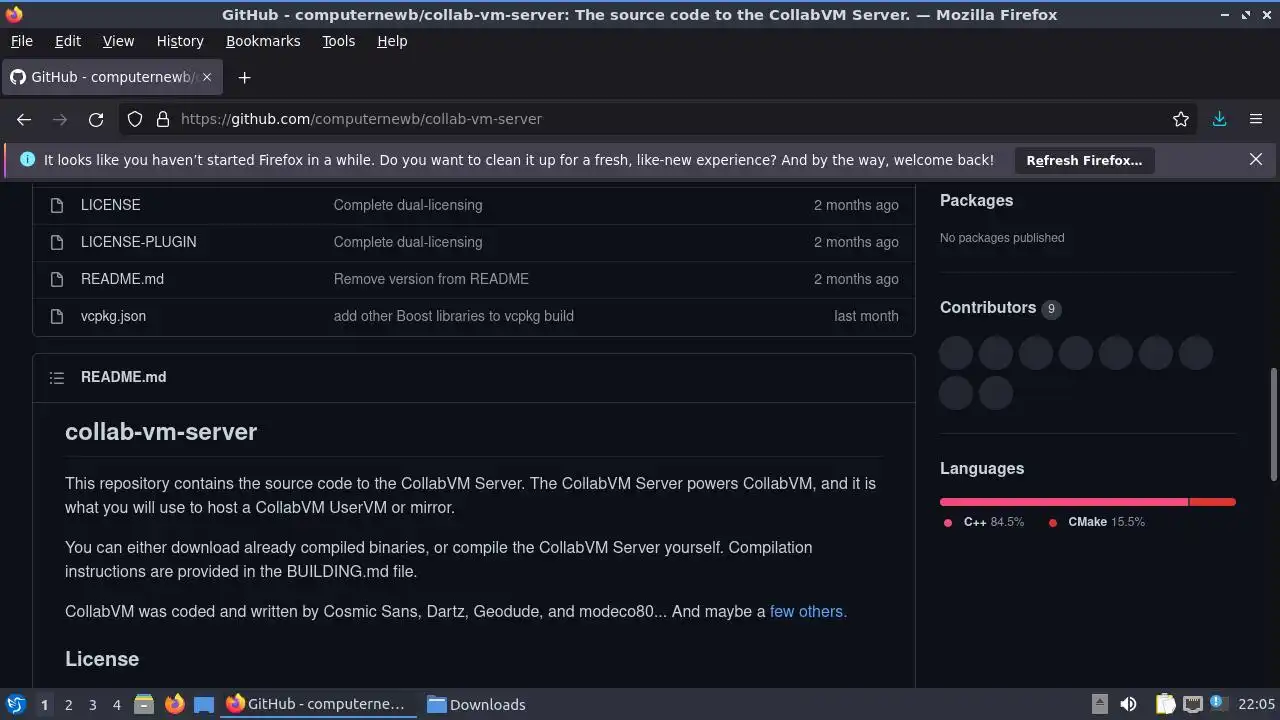Click the info icon in notification bar

pos(27,160)
